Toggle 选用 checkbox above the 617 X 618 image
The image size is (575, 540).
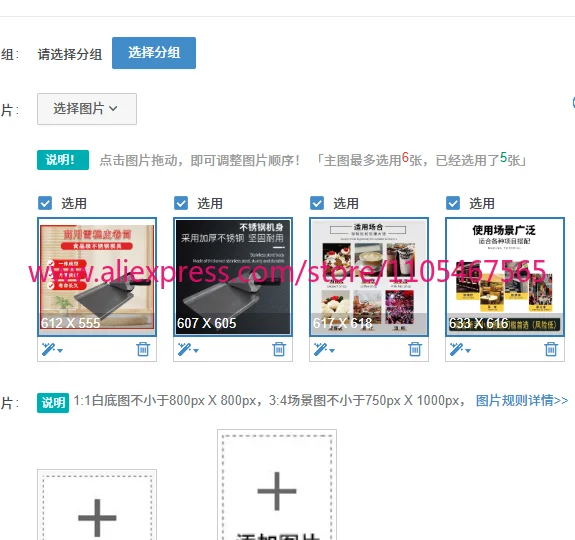tap(317, 203)
